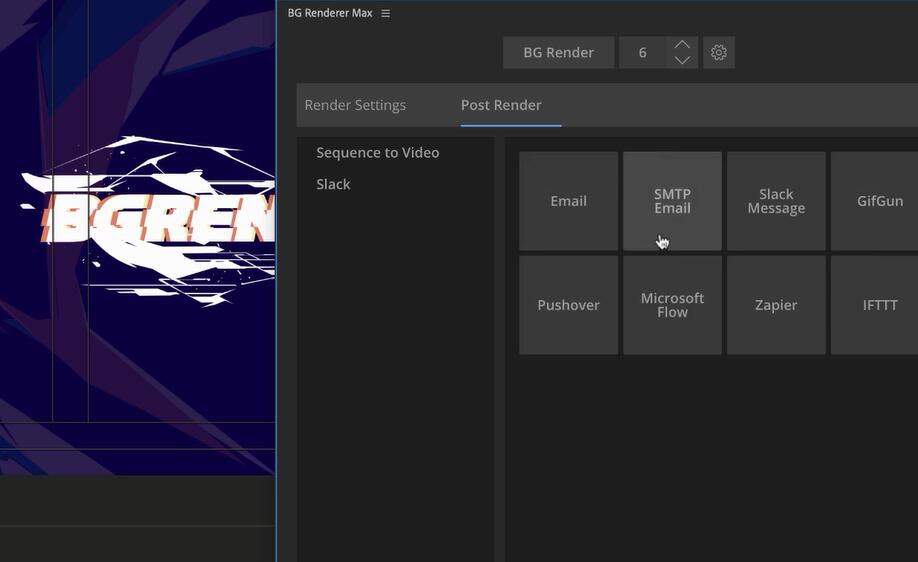Open settings with the gear icon
This screenshot has height=562, width=918.
(x=718, y=53)
